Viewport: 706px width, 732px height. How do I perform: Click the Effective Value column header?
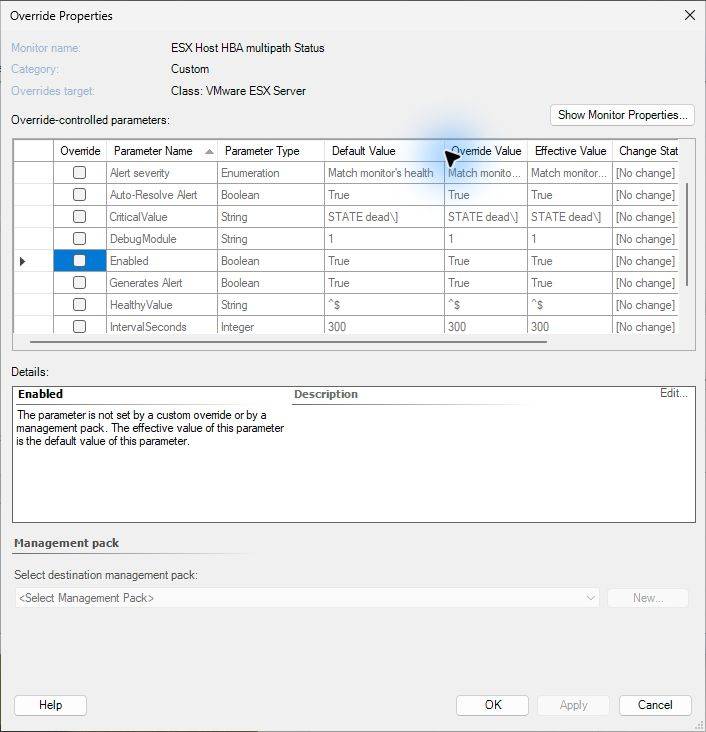click(x=570, y=151)
